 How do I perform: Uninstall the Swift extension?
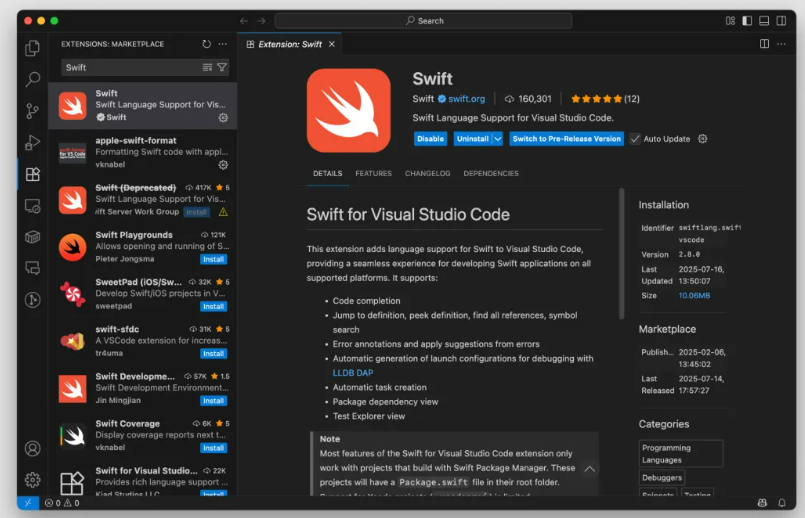click(473, 139)
